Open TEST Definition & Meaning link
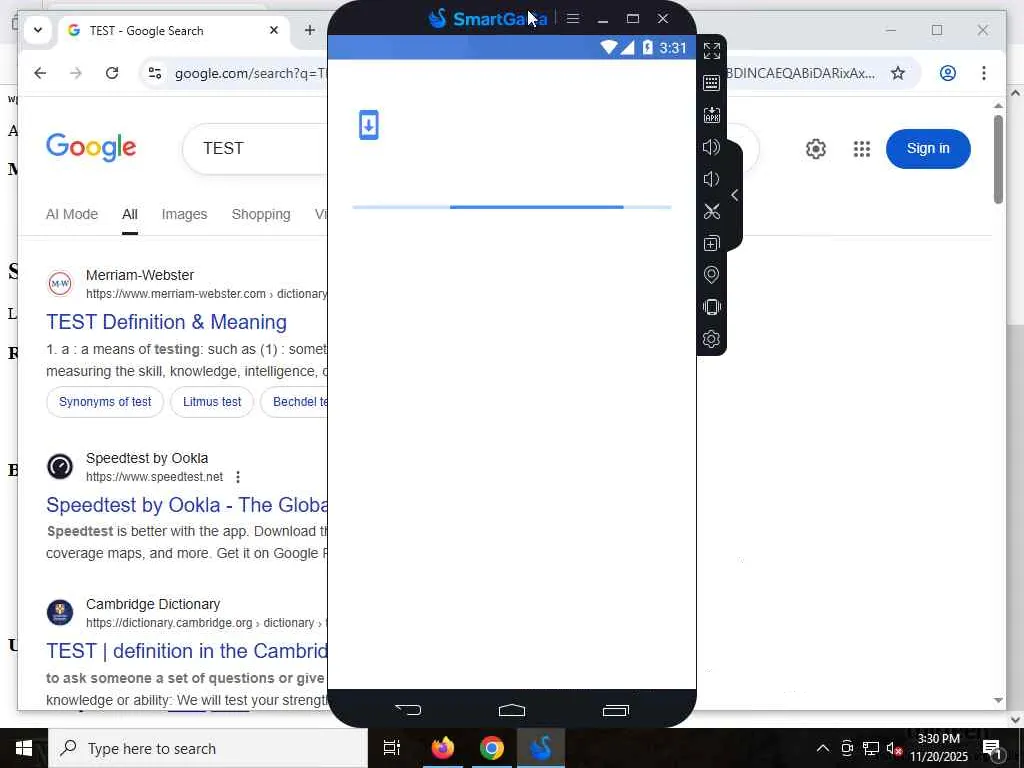 coord(167,322)
